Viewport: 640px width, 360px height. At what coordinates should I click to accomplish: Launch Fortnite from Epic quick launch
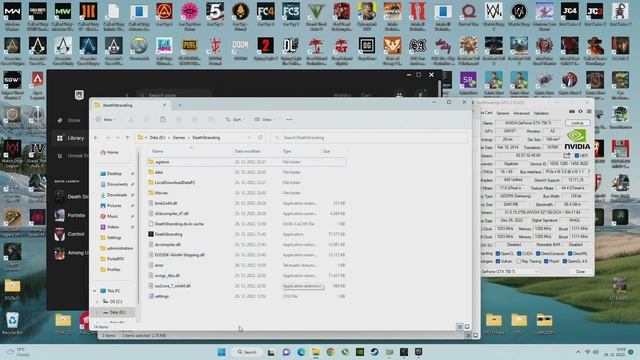(71, 215)
